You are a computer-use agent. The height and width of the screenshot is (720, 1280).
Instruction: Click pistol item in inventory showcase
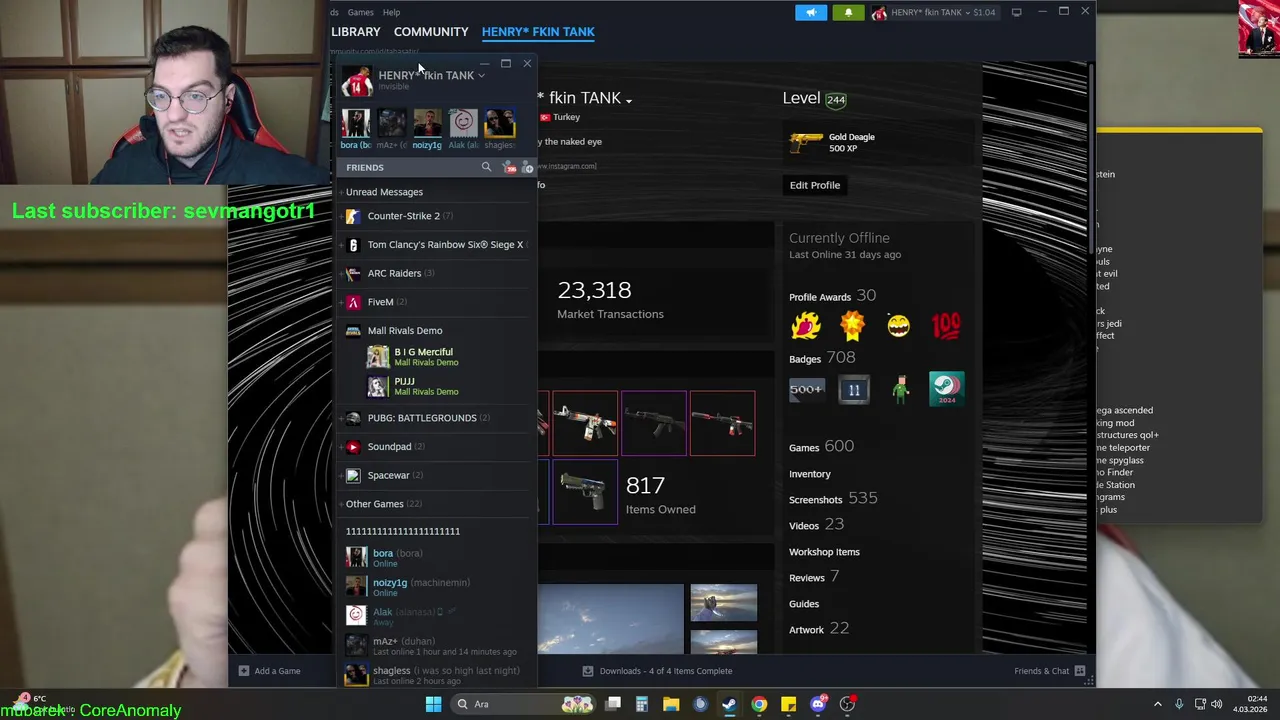click(x=584, y=491)
